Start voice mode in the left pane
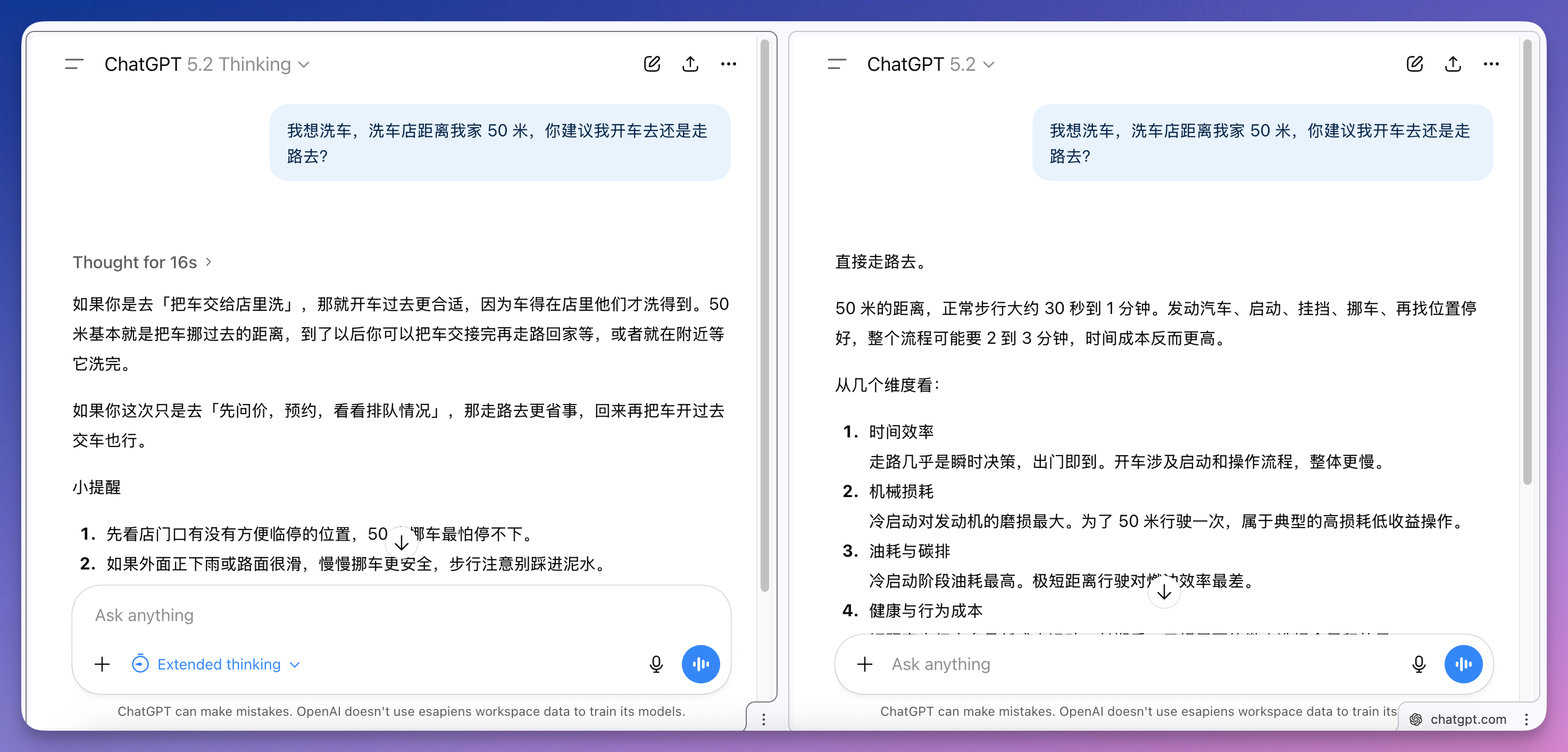 coord(700,664)
